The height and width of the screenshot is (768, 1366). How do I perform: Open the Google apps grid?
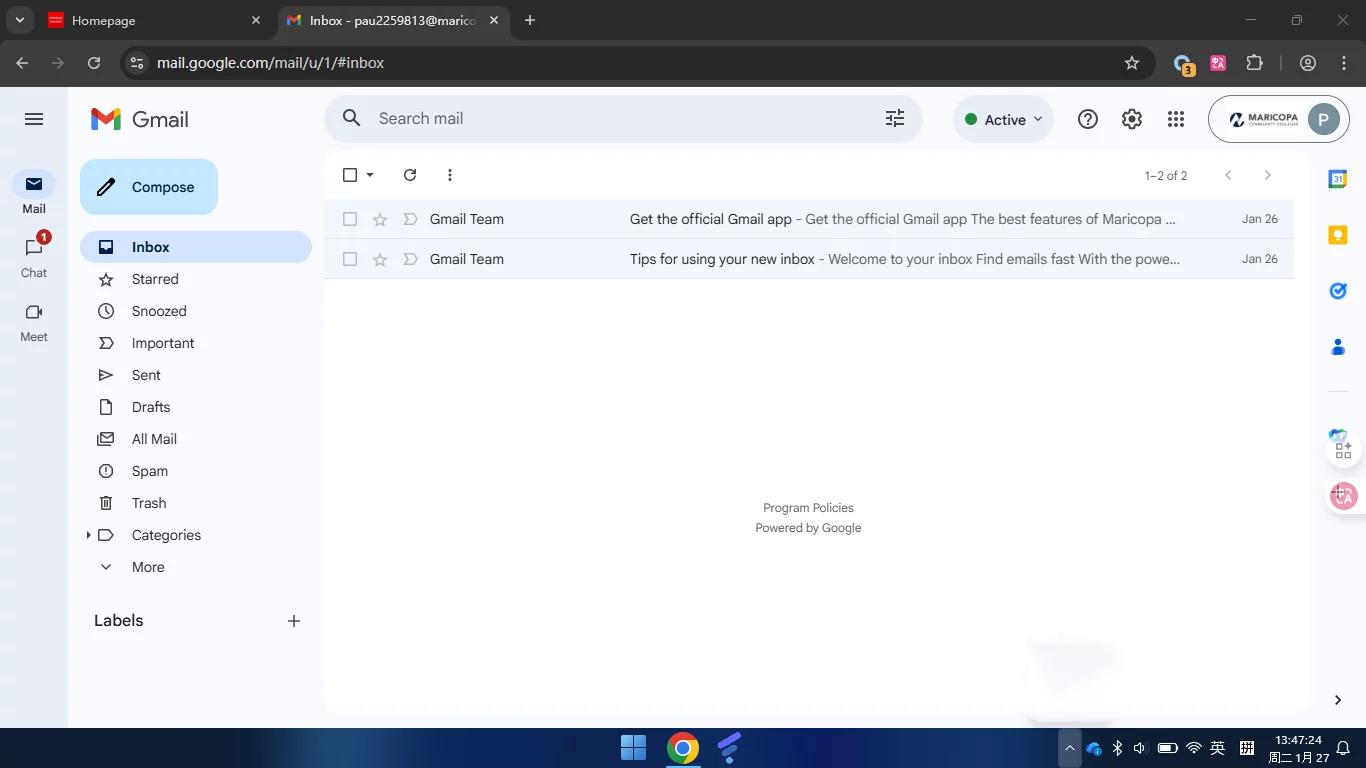click(x=1176, y=119)
